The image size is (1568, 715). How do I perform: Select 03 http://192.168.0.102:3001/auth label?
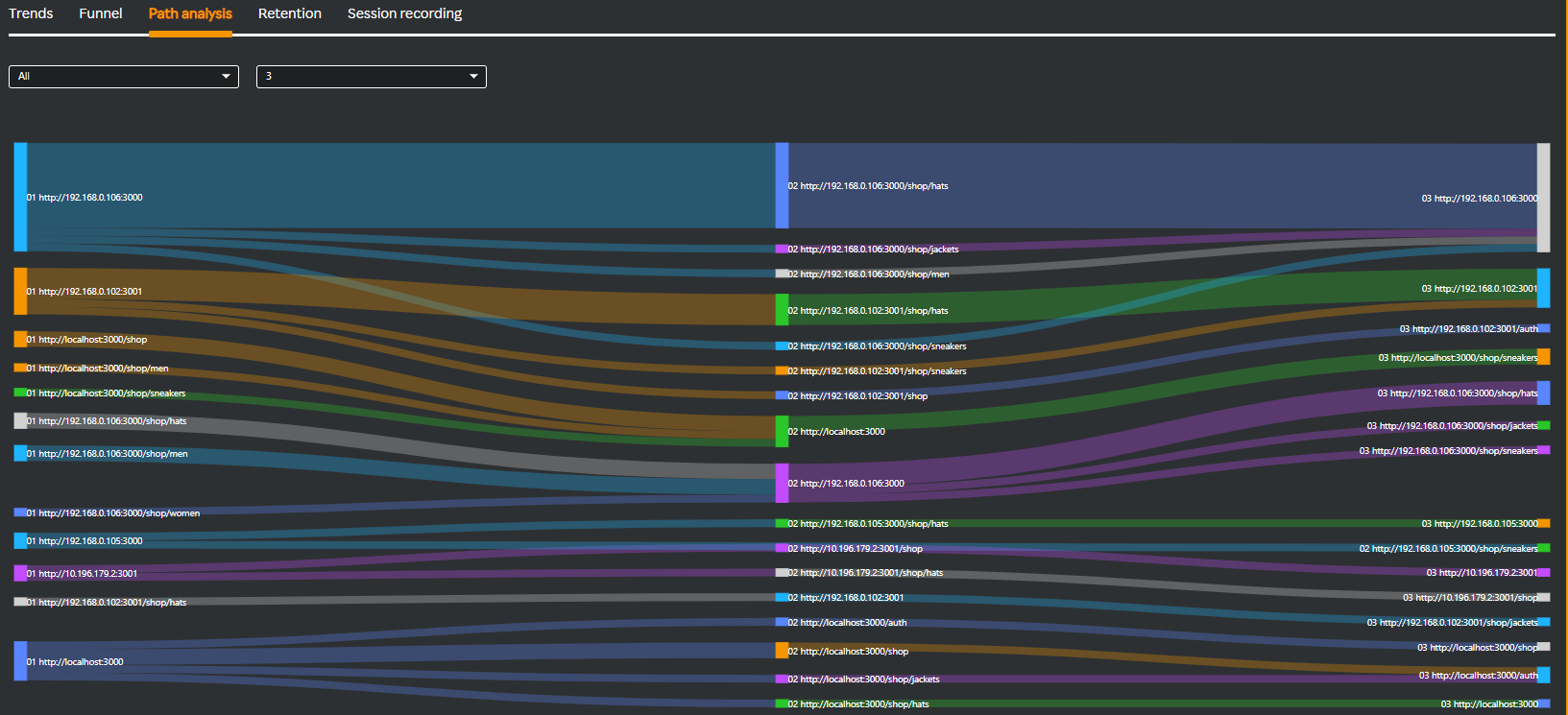tap(1469, 329)
